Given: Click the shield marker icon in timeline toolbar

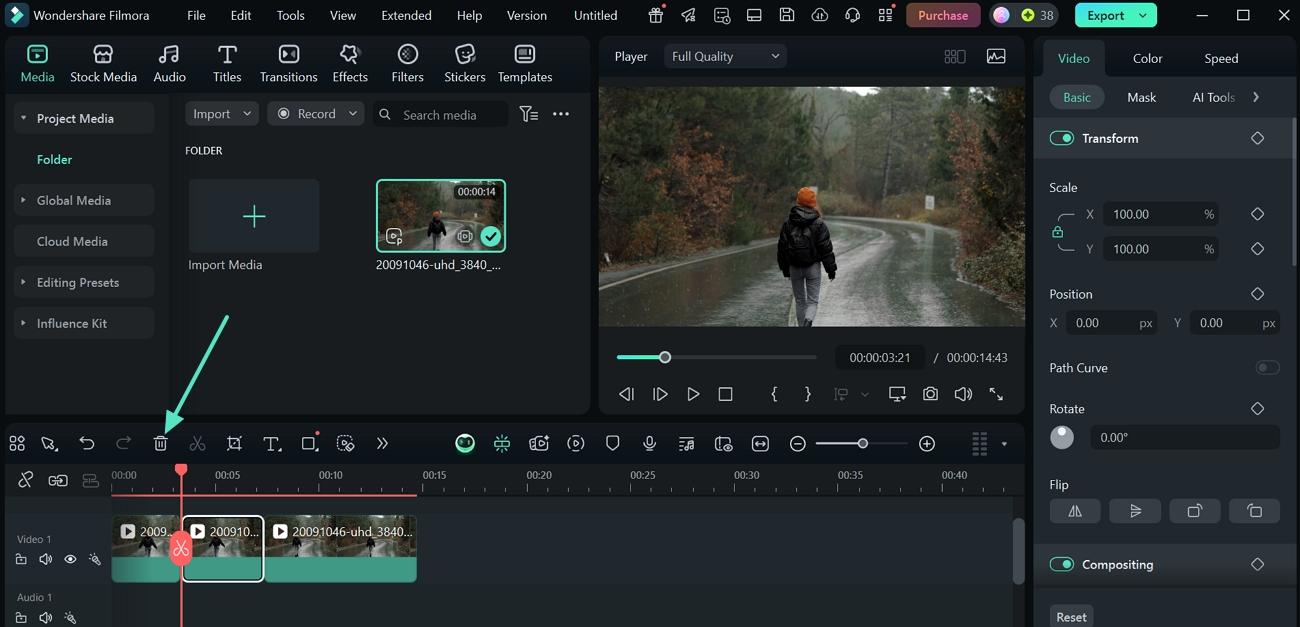Looking at the screenshot, I should click(613, 443).
